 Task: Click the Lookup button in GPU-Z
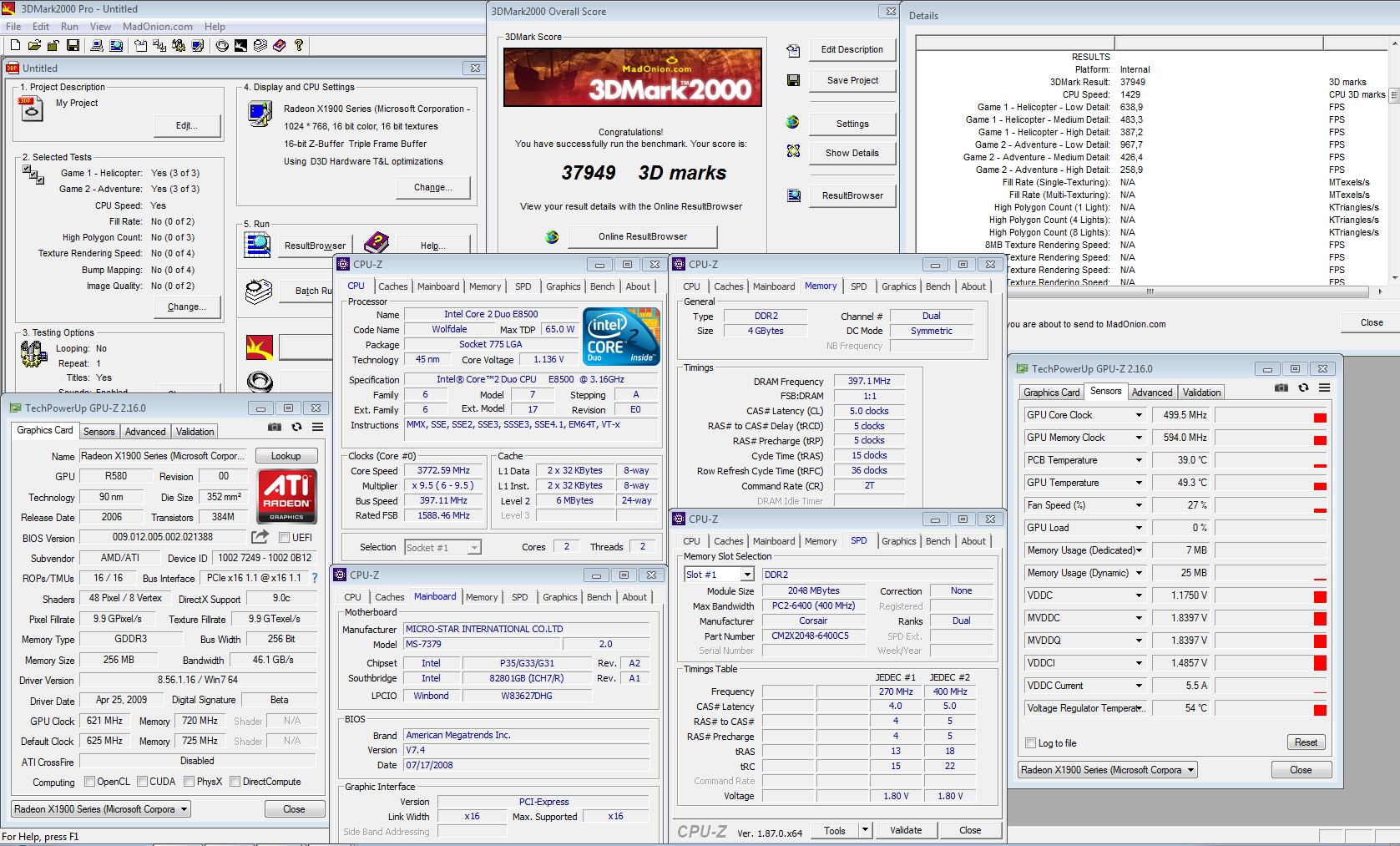[285, 456]
